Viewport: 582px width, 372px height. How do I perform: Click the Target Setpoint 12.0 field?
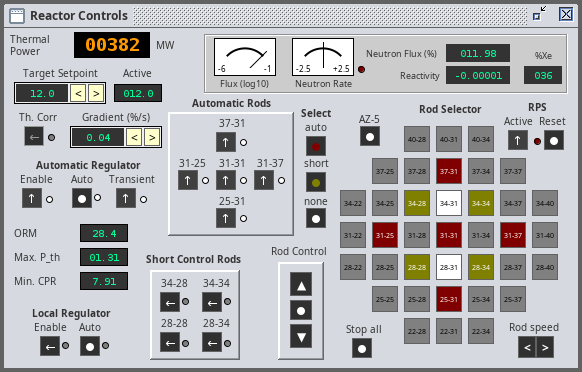[42, 93]
